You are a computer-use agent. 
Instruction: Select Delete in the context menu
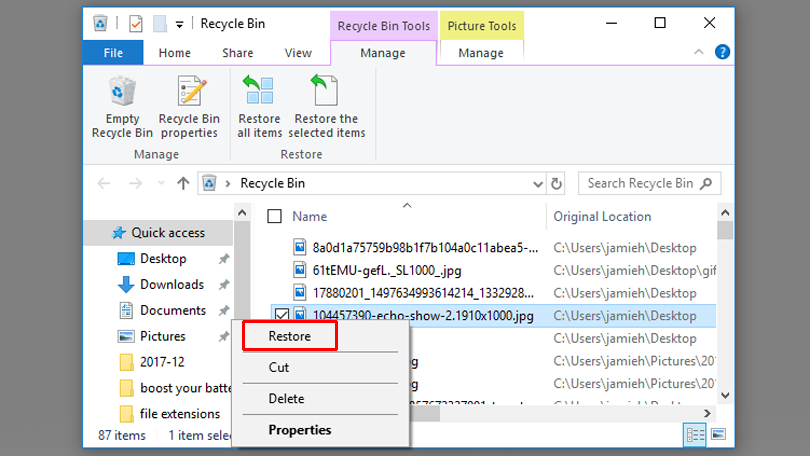coord(286,398)
